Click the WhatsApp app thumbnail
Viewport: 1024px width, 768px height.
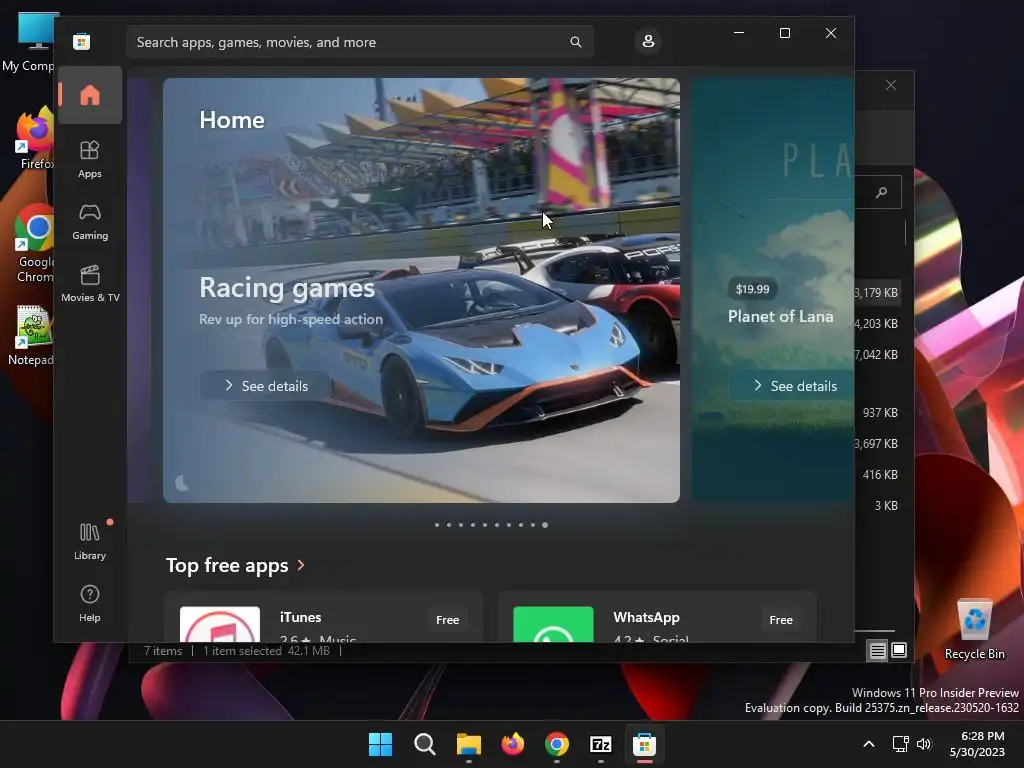tap(553, 624)
